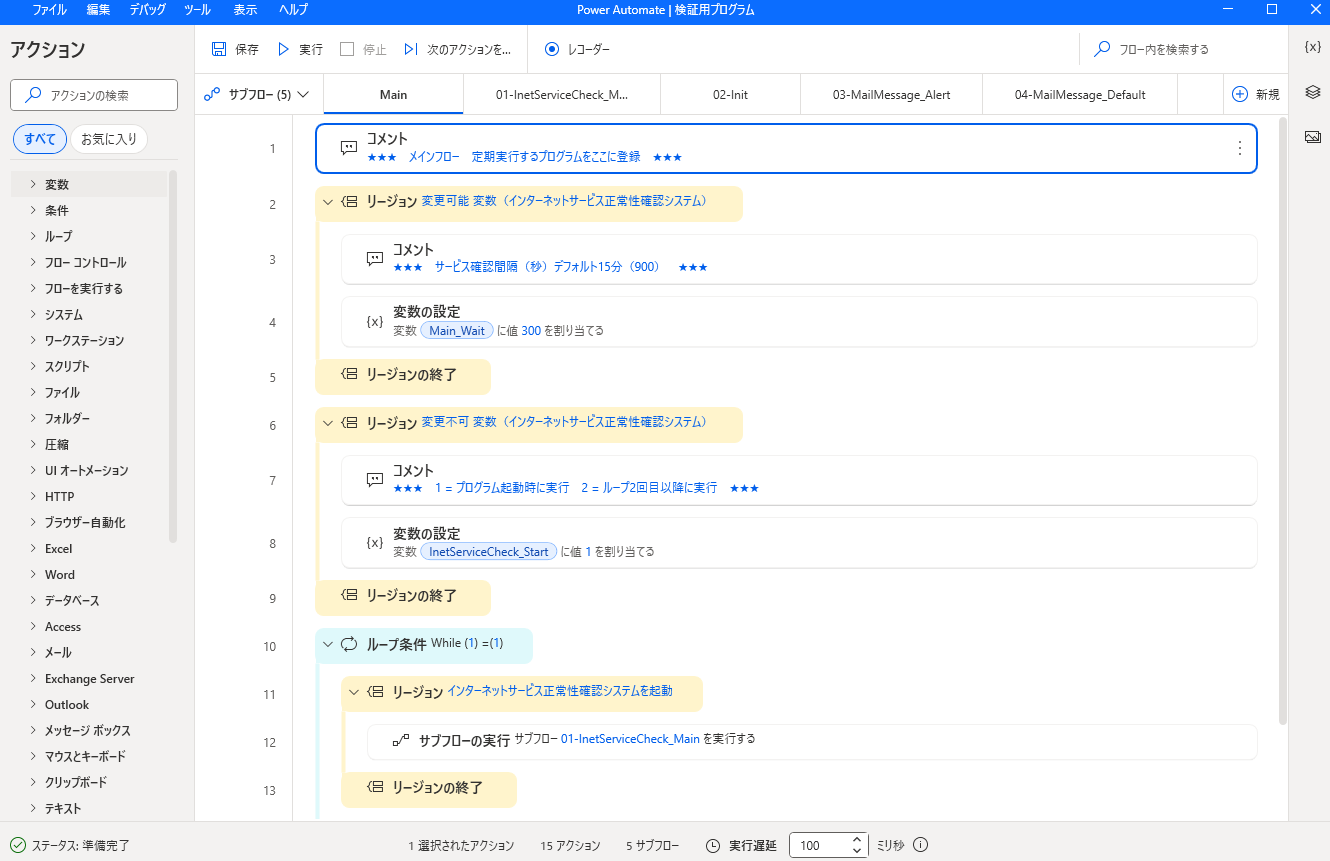Run the flow with the play icon
Image resolution: width=1330 pixels, height=861 pixels.
[283, 49]
